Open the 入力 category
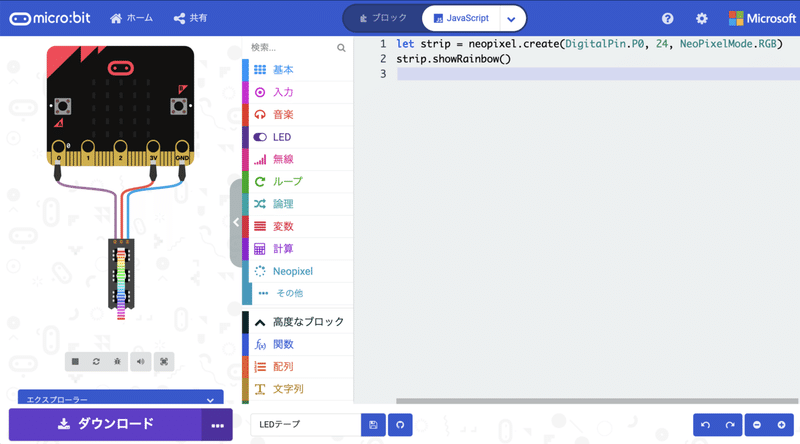The image size is (800, 444). pos(298,92)
